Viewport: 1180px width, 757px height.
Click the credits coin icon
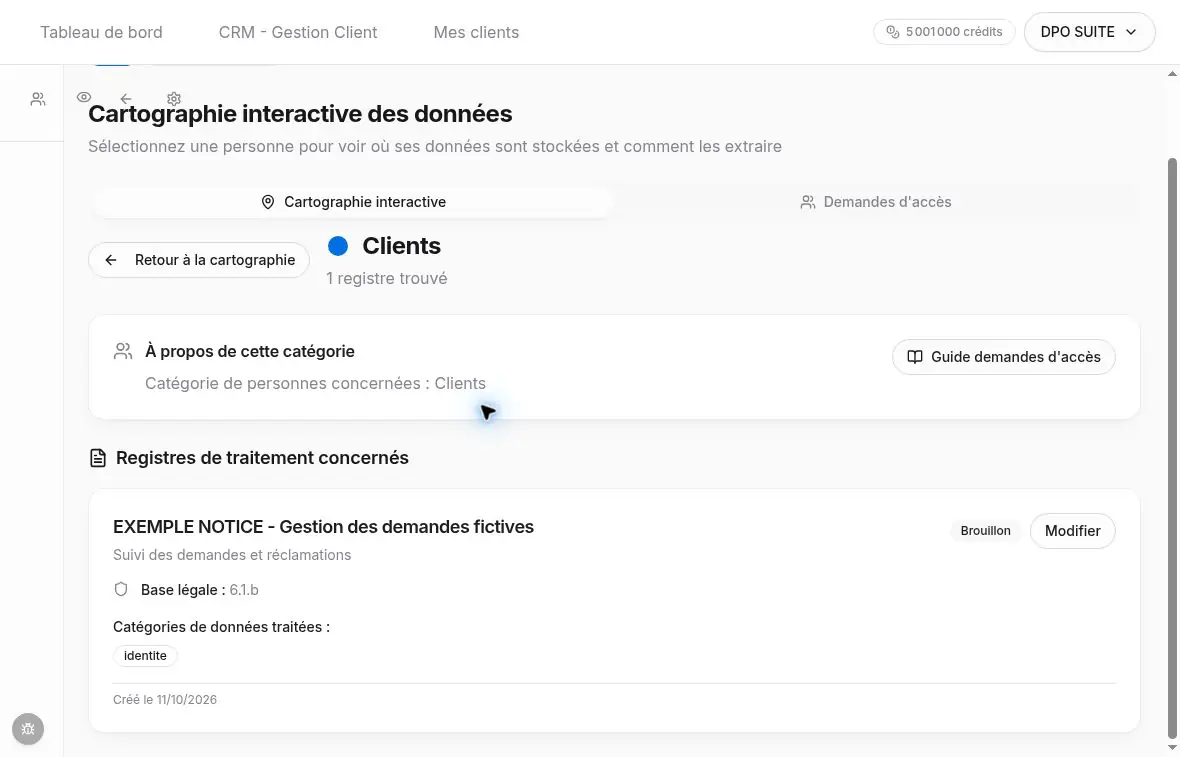coord(893,32)
